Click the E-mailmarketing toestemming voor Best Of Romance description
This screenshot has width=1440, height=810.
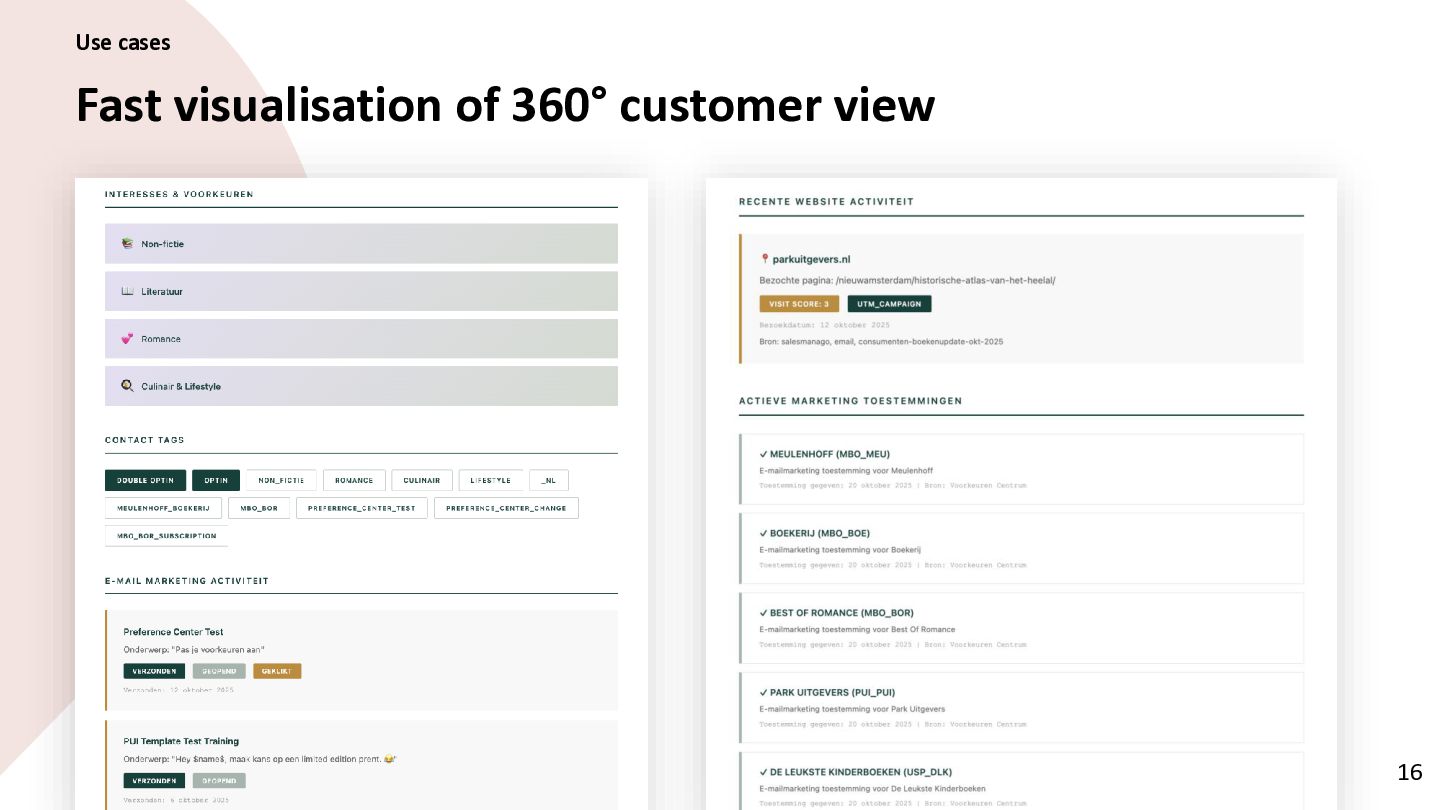pos(857,630)
